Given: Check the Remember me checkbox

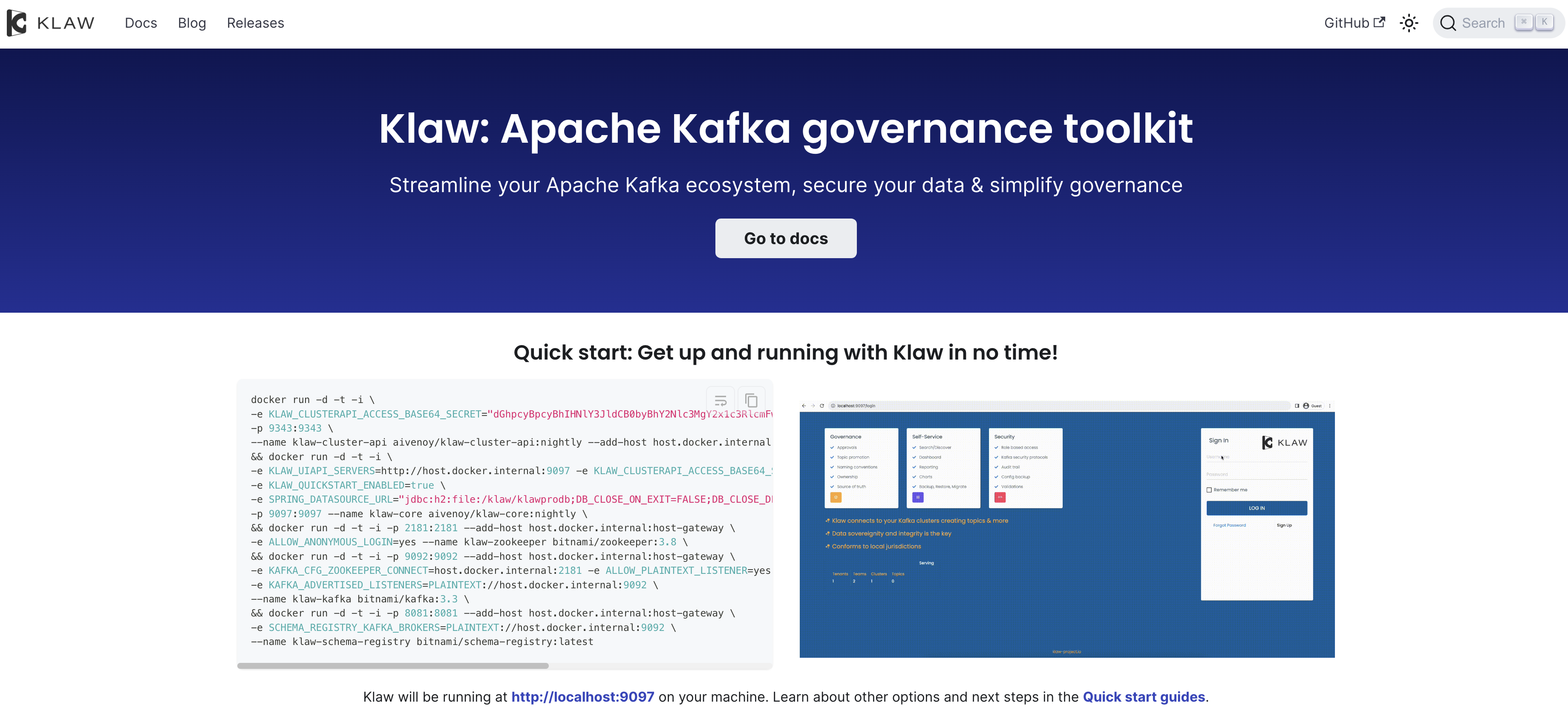Looking at the screenshot, I should coord(1209,490).
